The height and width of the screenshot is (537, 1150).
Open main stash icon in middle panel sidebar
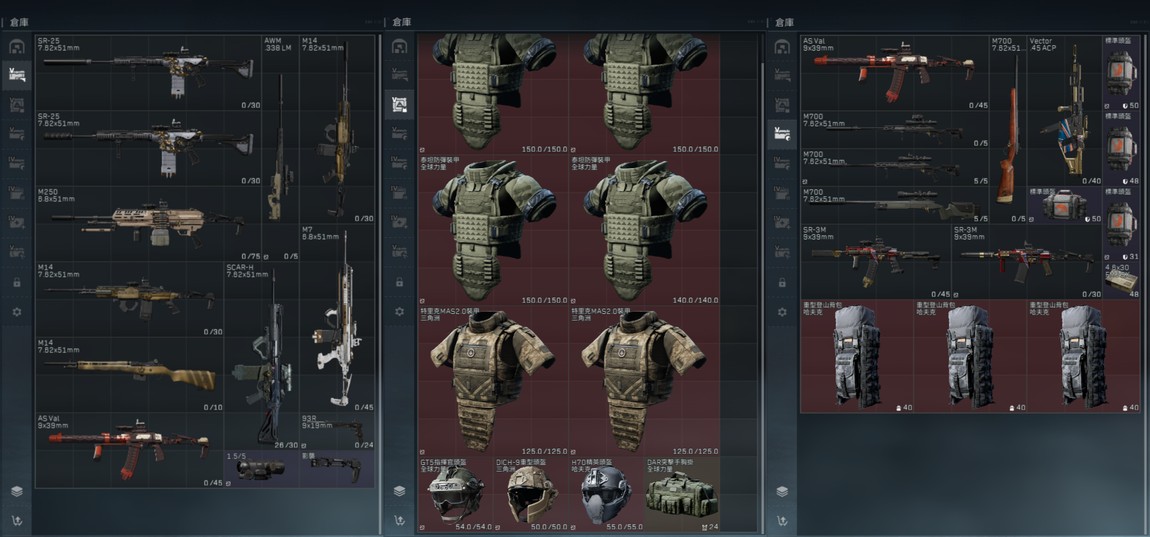pos(399,47)
